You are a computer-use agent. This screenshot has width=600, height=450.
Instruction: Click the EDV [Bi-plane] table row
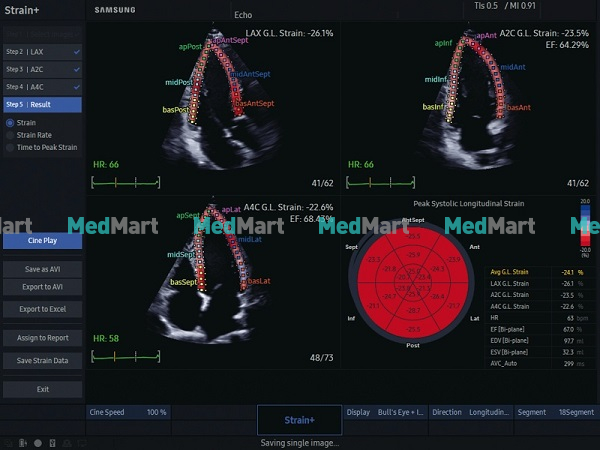click(540, 341)
